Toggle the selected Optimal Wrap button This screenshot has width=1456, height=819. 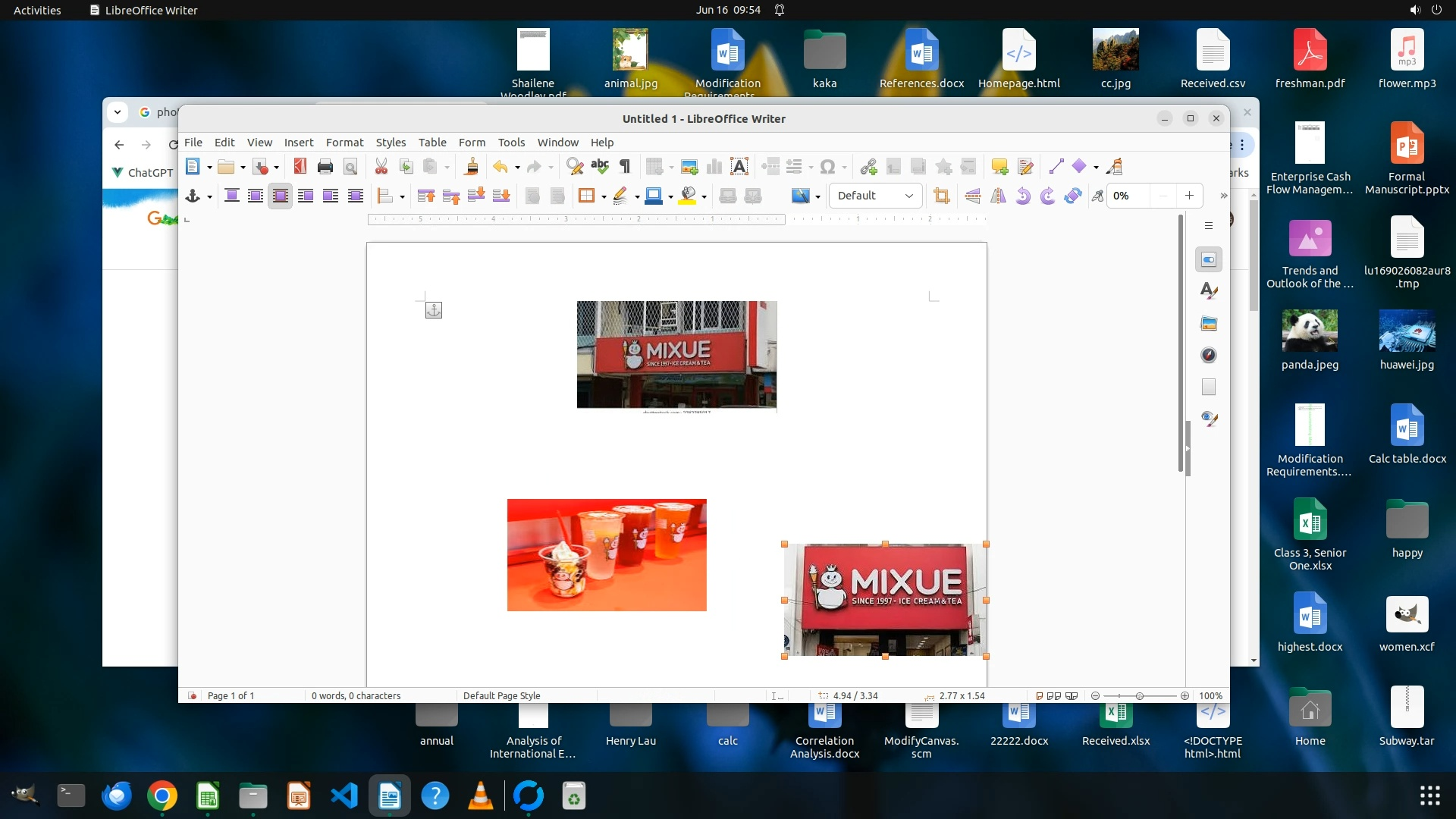point(280,196)
